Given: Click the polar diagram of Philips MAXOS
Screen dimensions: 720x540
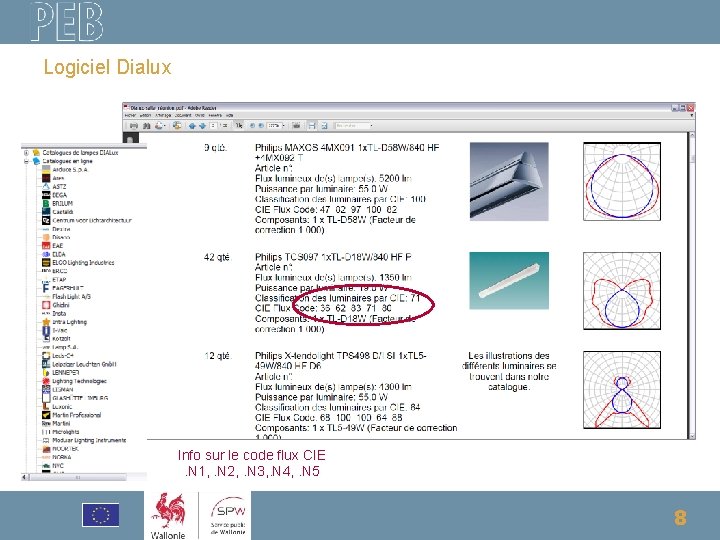Looking at the screenshot, I should click(622, 181).
